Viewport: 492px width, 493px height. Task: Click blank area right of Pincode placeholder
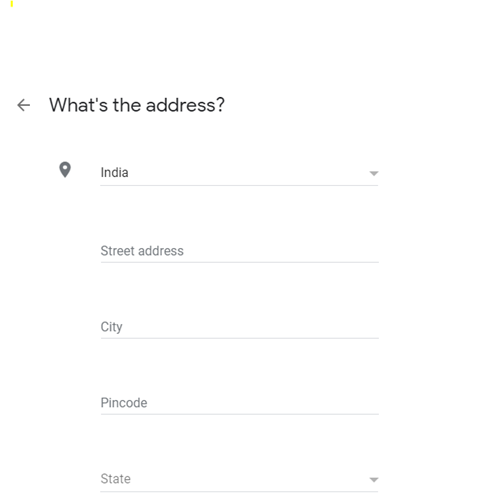(263, 403)
